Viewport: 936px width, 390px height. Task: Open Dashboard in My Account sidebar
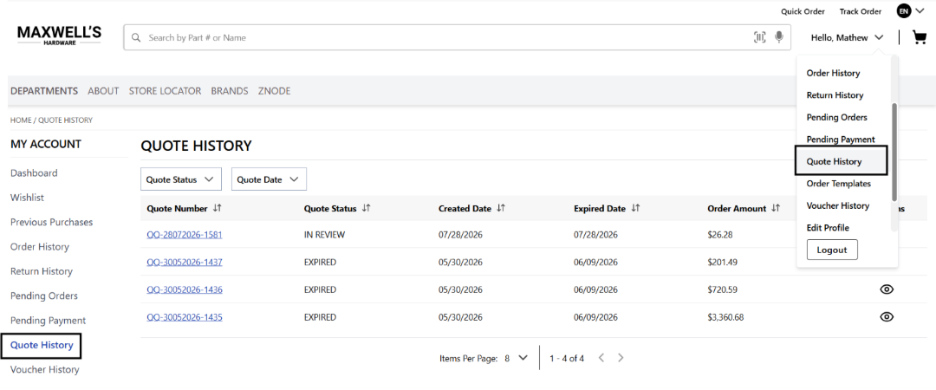(x=34, y=173)
